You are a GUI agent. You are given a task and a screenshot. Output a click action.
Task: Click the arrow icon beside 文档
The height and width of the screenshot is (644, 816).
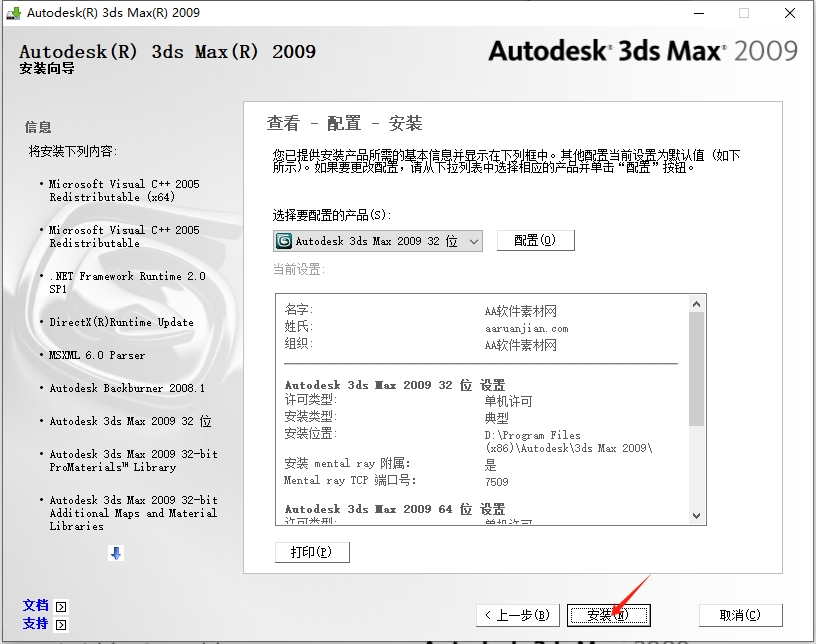[x=62, y=606]
